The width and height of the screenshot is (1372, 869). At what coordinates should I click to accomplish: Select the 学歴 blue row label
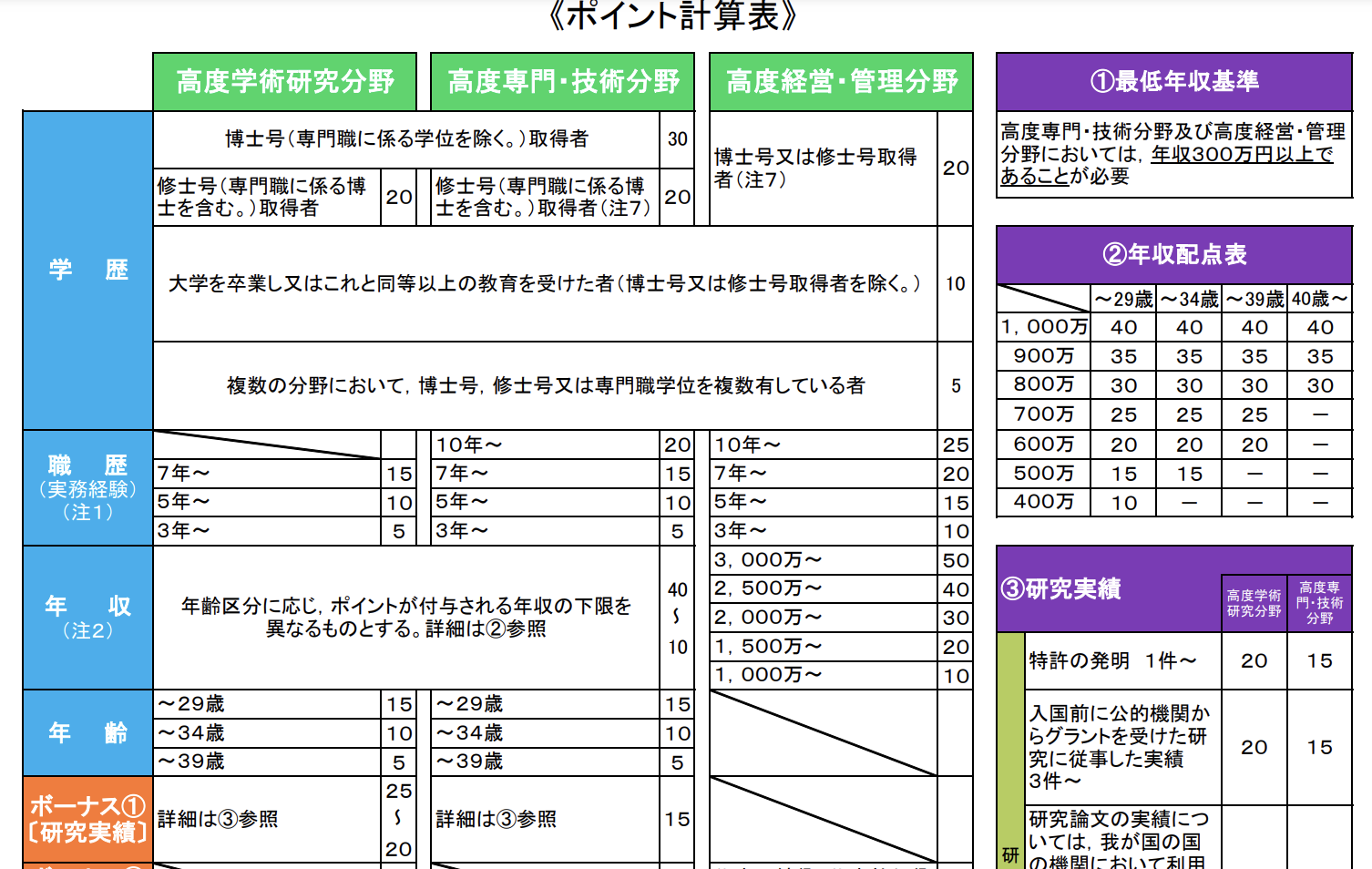coord(88,271)
